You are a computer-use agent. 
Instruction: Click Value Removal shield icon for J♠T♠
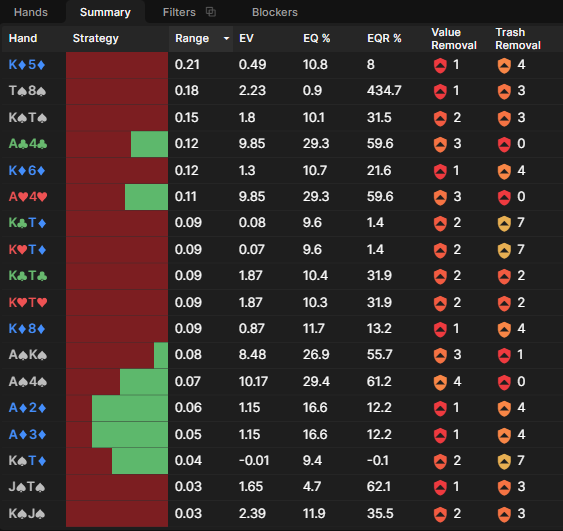click(x=440, y=487)
